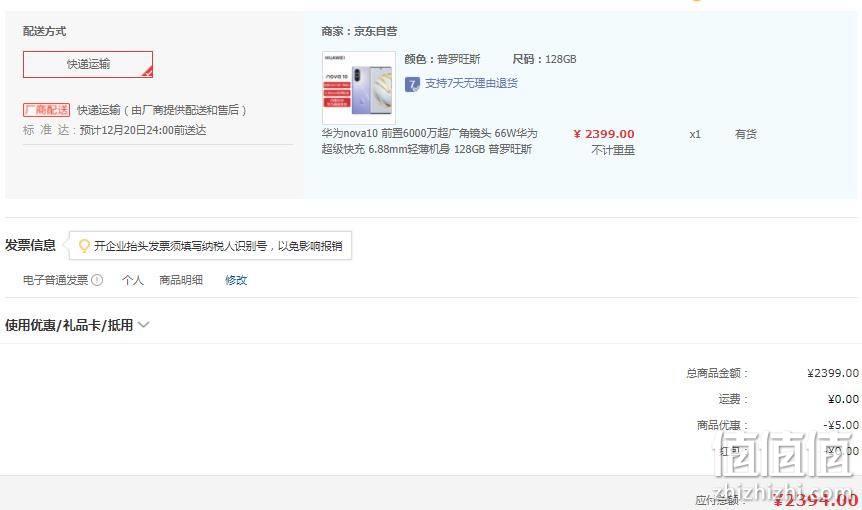Image resolution: width=862 pixels, height=510 pixels.
Task: Click the product title 华为nova10 link
Action: 429,141
